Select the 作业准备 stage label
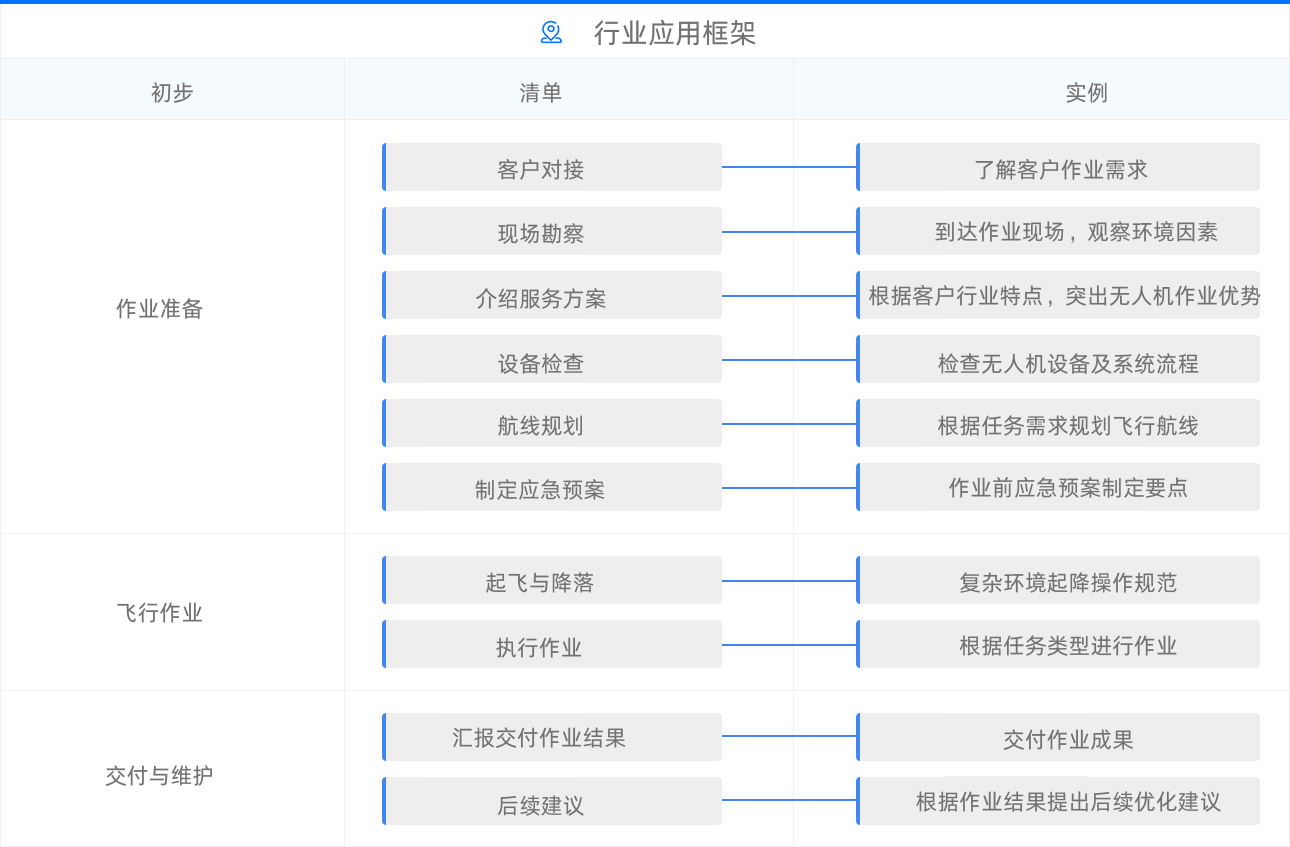Viewport: 1290px width, 847px height. pos(159,309)
